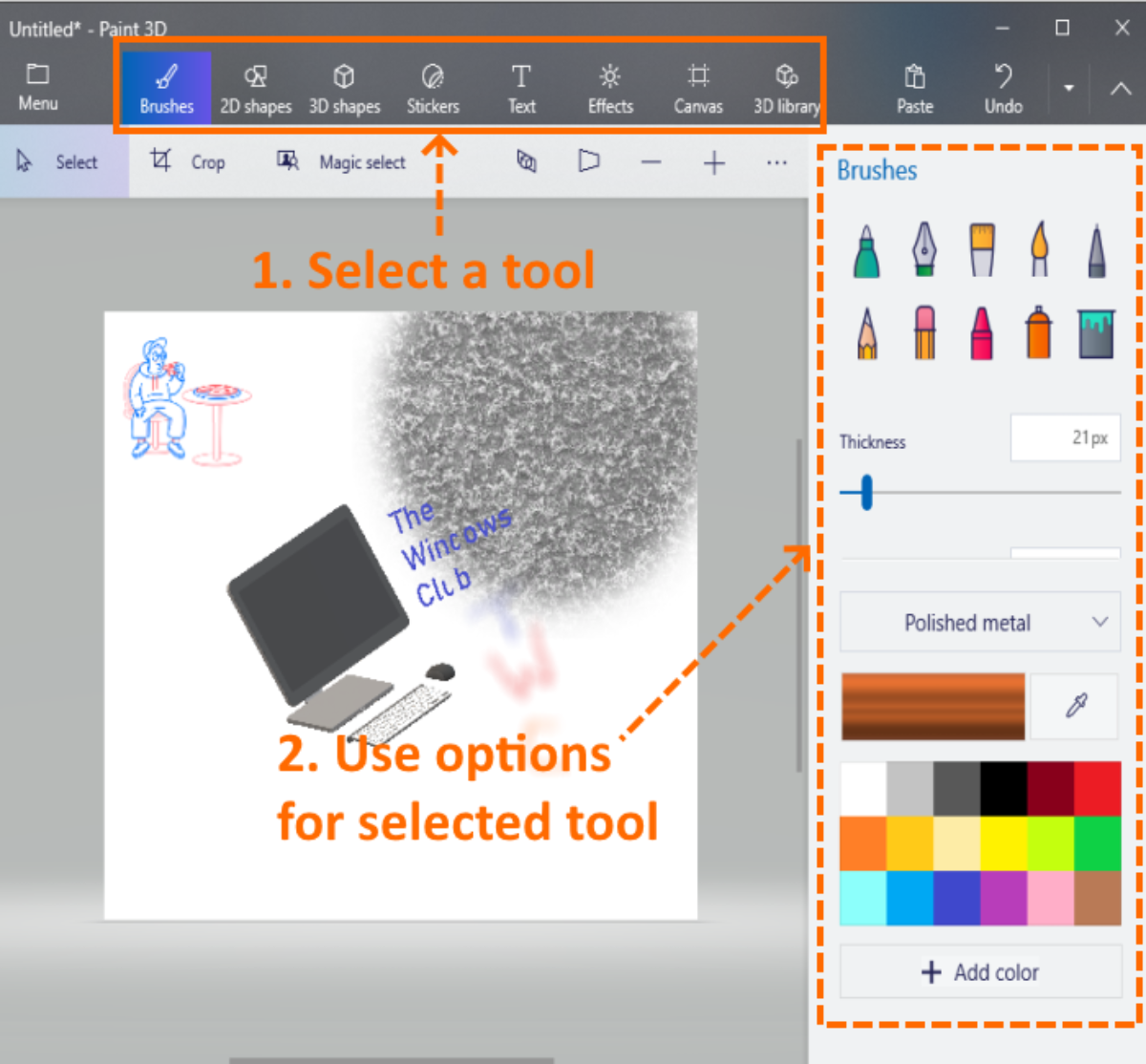
Task: Choose the Crop tool
Action: 188,161
